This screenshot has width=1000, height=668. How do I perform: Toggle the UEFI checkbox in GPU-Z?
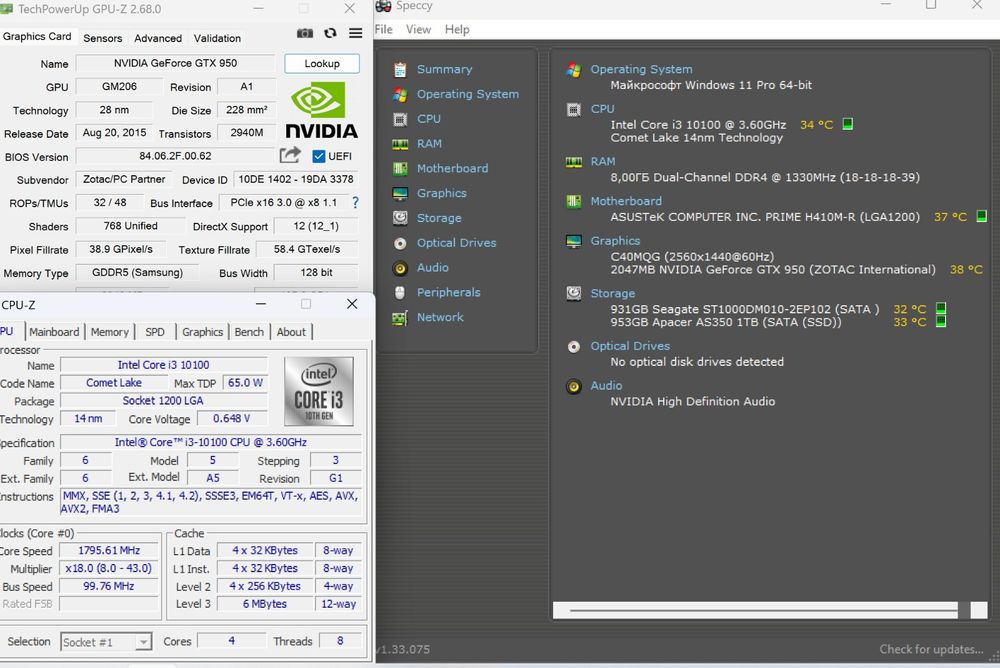tap(319, 156)
